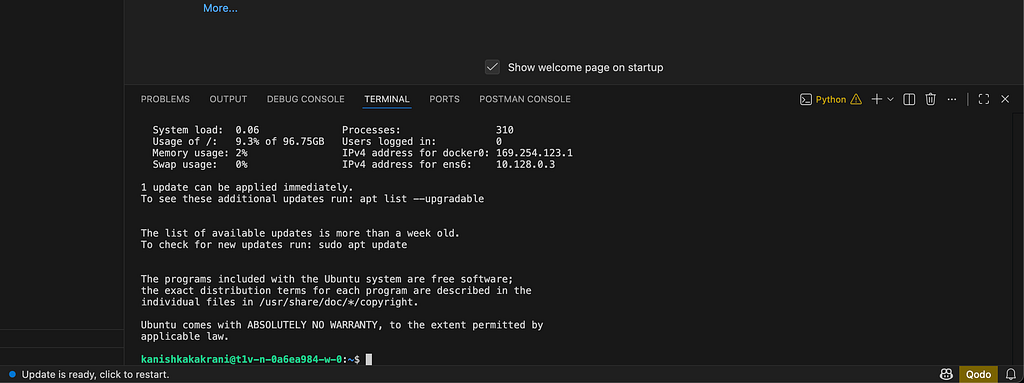Image resolution: width=1024 pixels, height=383 pixels.
Task: Click the System load value 0.06
Action: (x=248, y=130)
